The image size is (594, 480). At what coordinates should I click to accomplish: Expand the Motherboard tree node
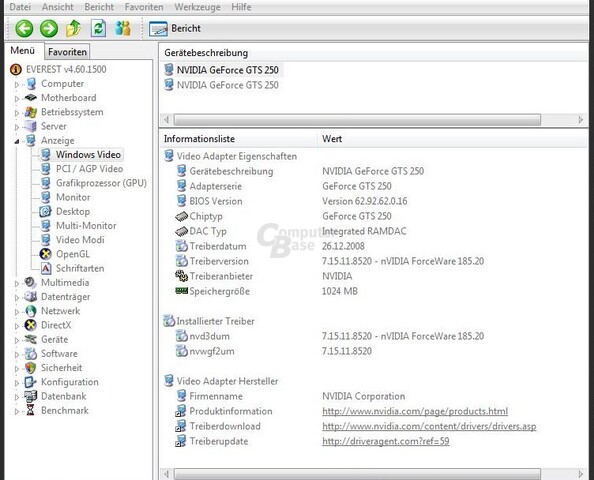tap(16, 99)
